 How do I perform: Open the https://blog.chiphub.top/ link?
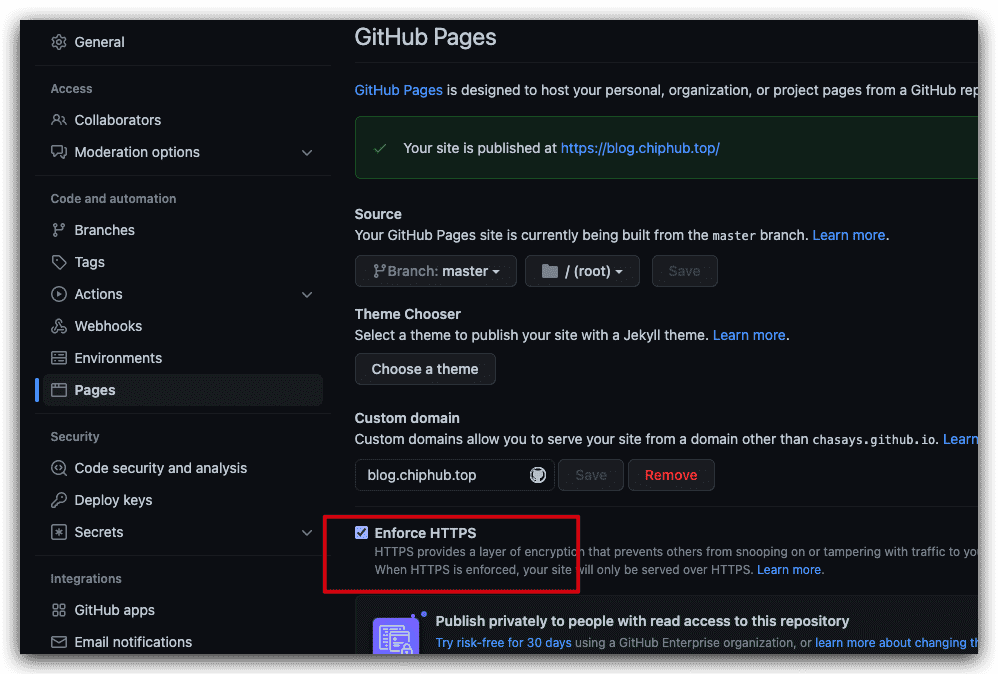click(x=640, y=148)
